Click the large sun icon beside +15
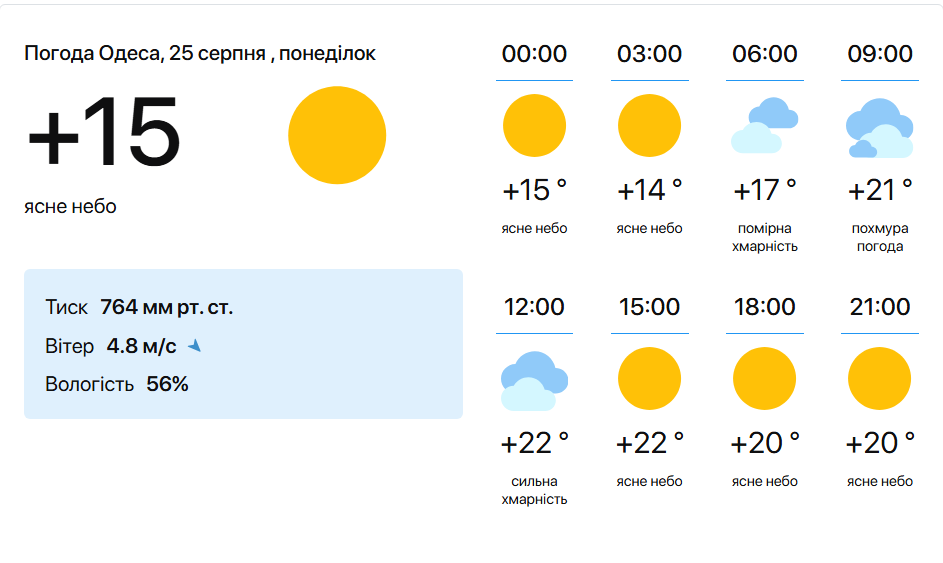The height and width of the screenshot is (563, 943). pos(337,135)
